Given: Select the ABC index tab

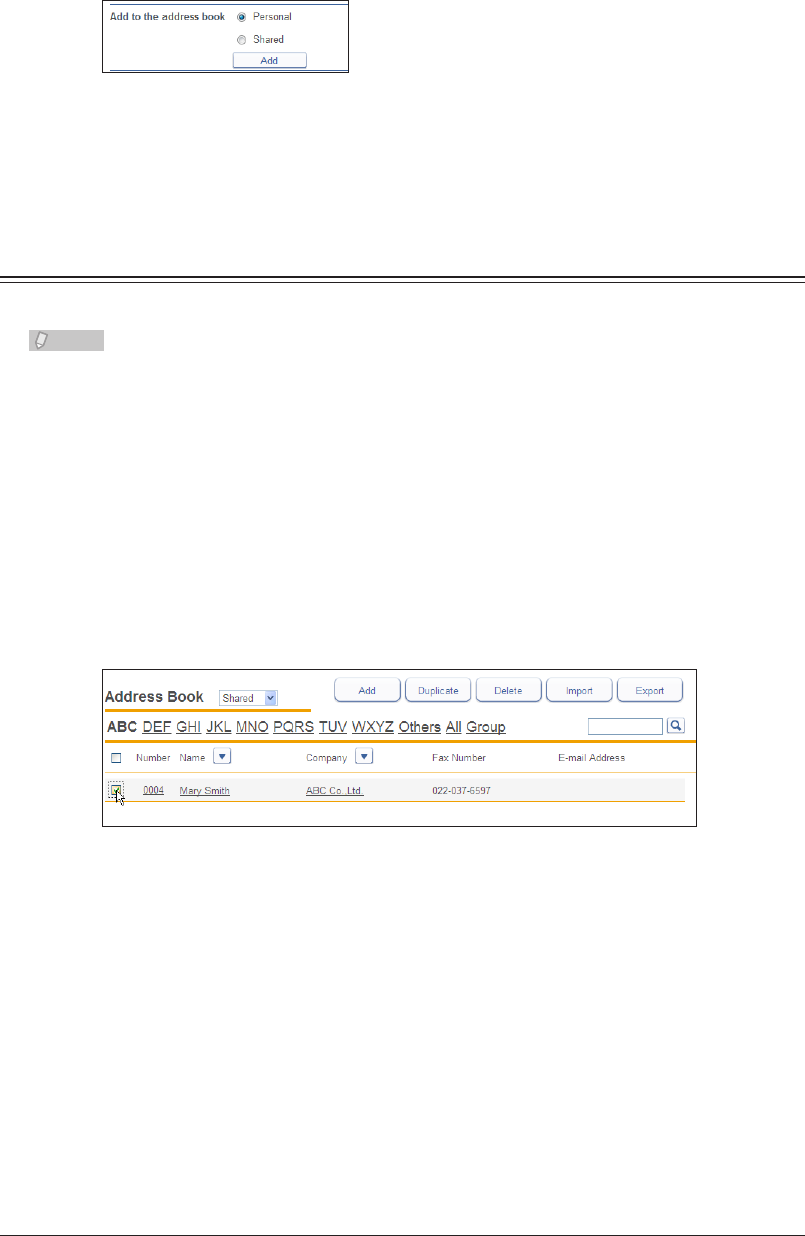Looking at the screenshot, I should coord(122,727).
